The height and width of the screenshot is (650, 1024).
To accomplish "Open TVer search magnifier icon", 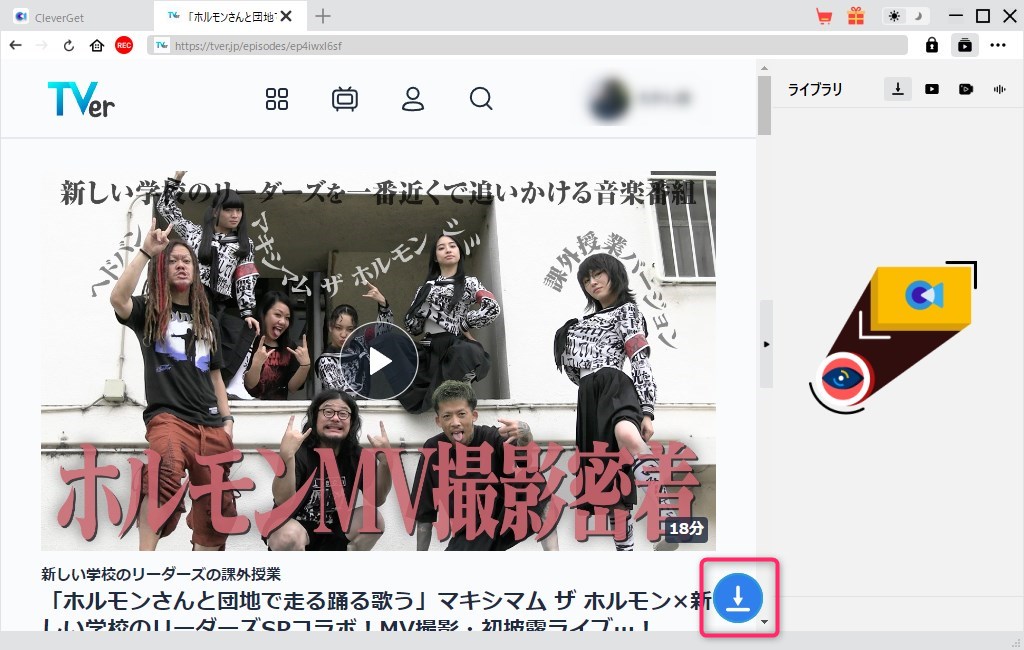I will (481, 98).
